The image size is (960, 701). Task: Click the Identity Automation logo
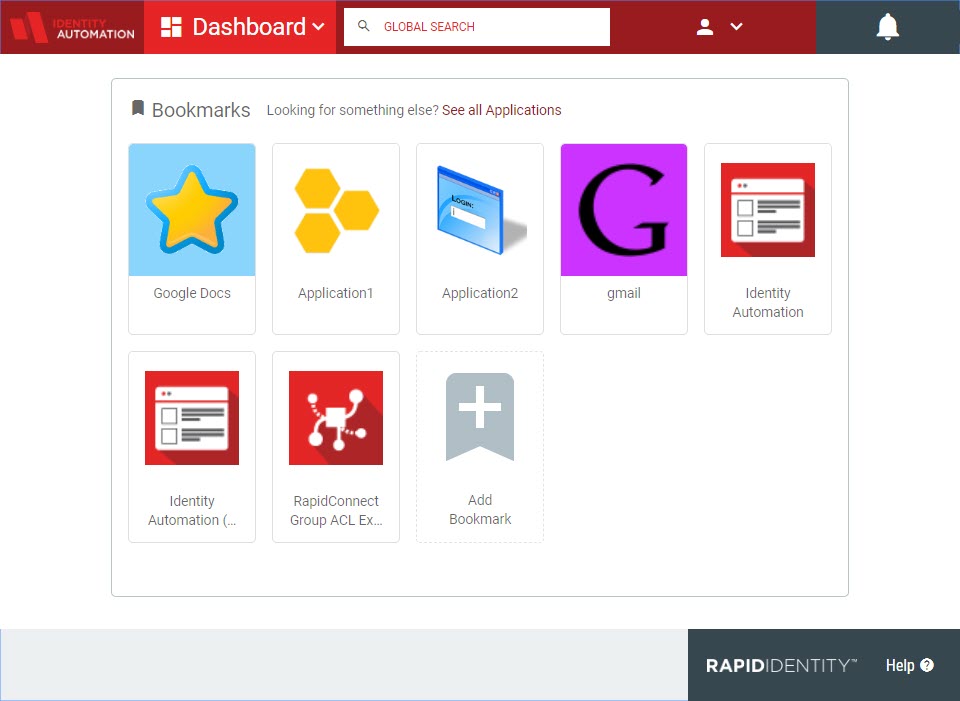72,27
